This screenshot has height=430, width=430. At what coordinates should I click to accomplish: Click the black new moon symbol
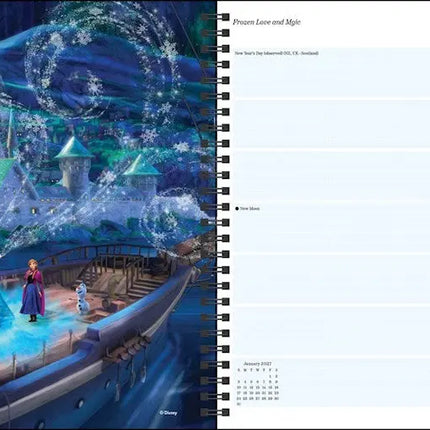pyautogui.click(x=237, y=208)
